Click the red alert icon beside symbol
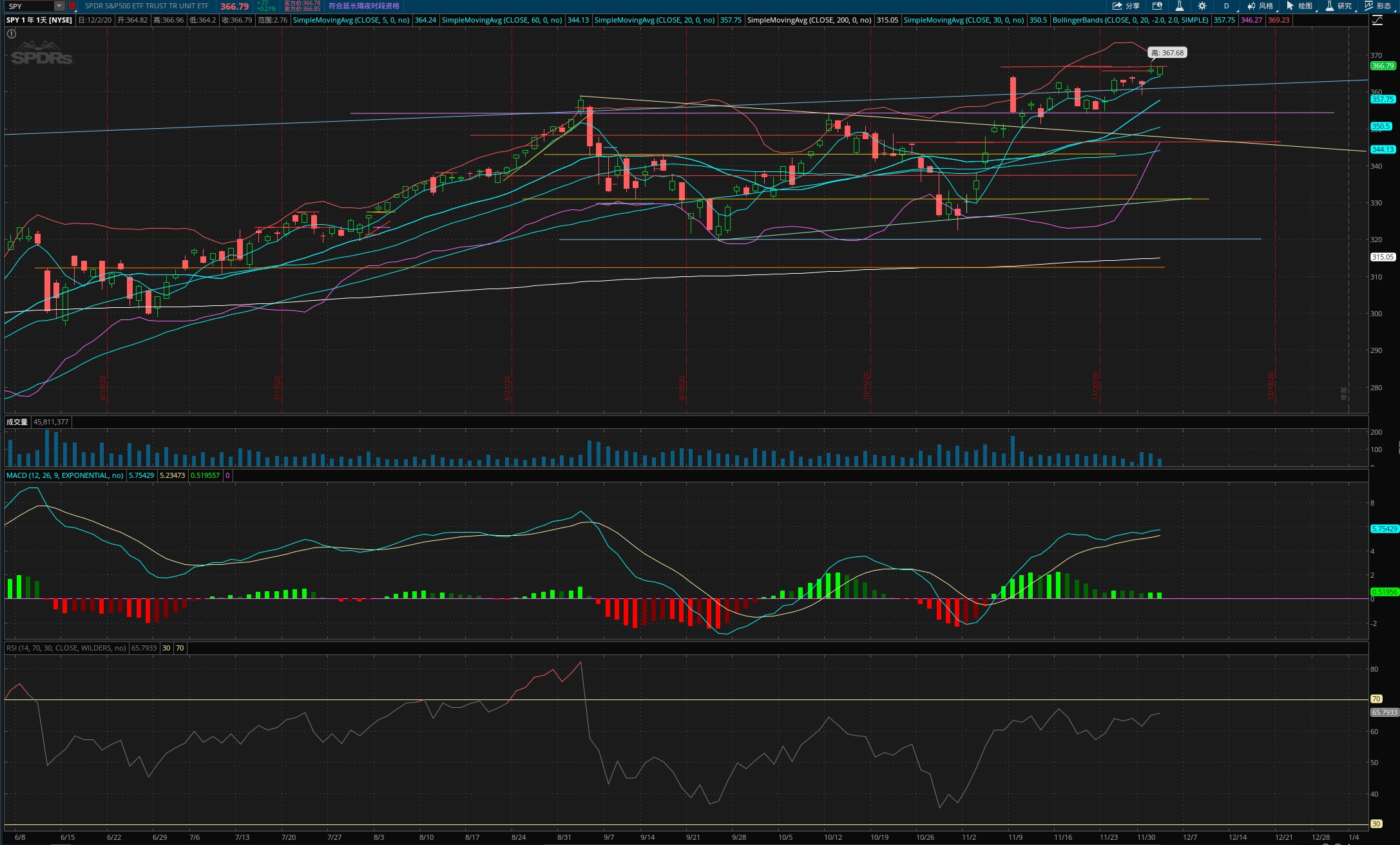This screenshot has height=845, width=1400. click(72, 6)
